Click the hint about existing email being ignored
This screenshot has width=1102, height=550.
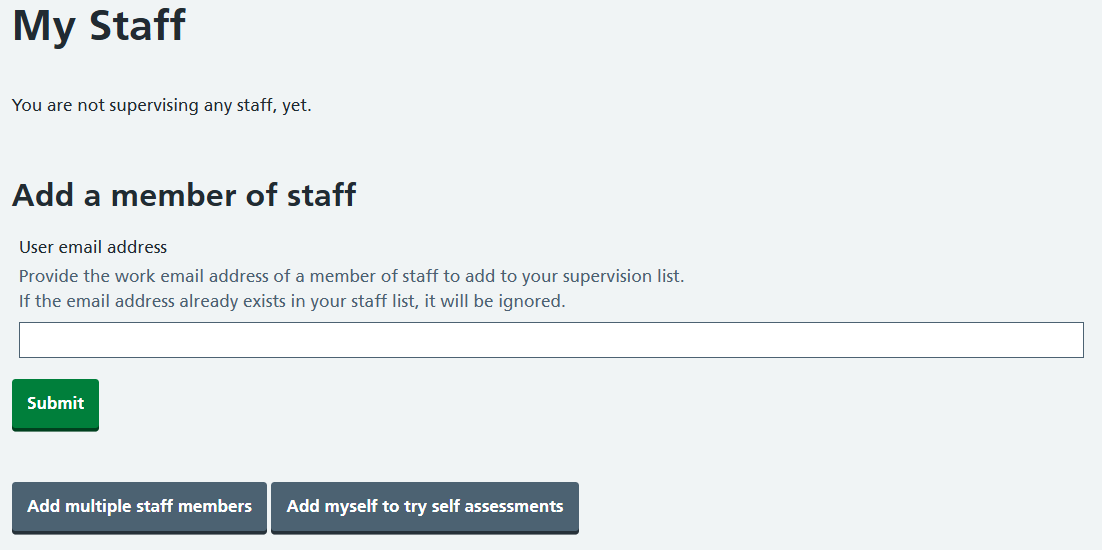[292, 301]
